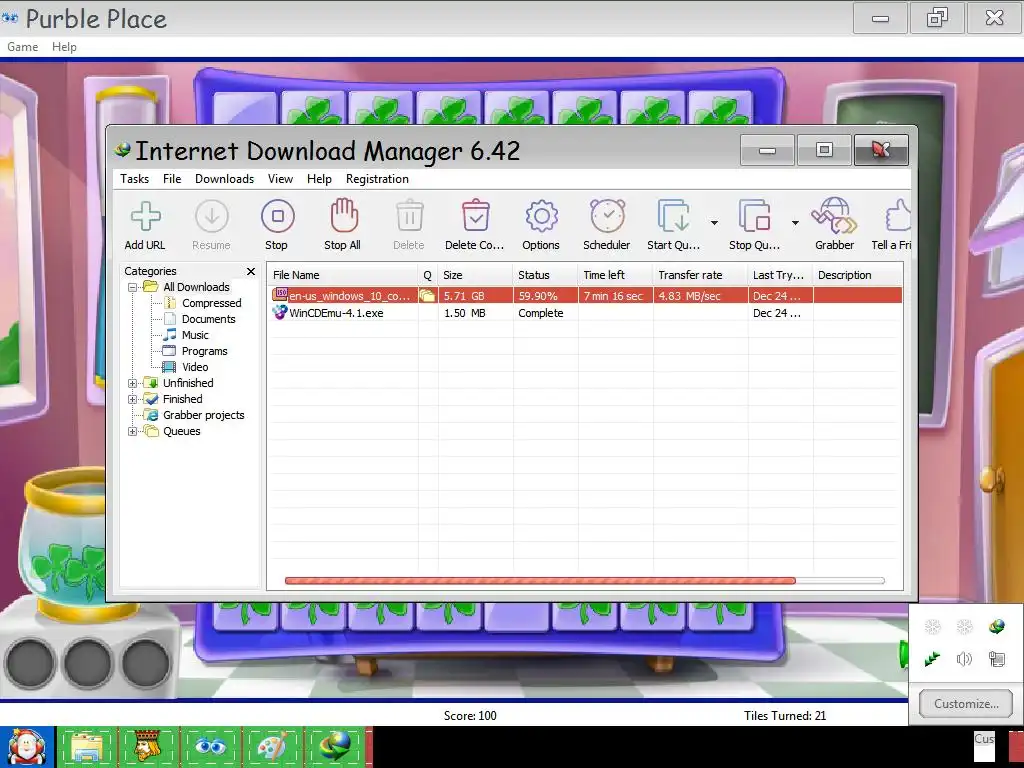
Task: Open the Start Queue dropdown arrow
Action: tap(714, 223)
